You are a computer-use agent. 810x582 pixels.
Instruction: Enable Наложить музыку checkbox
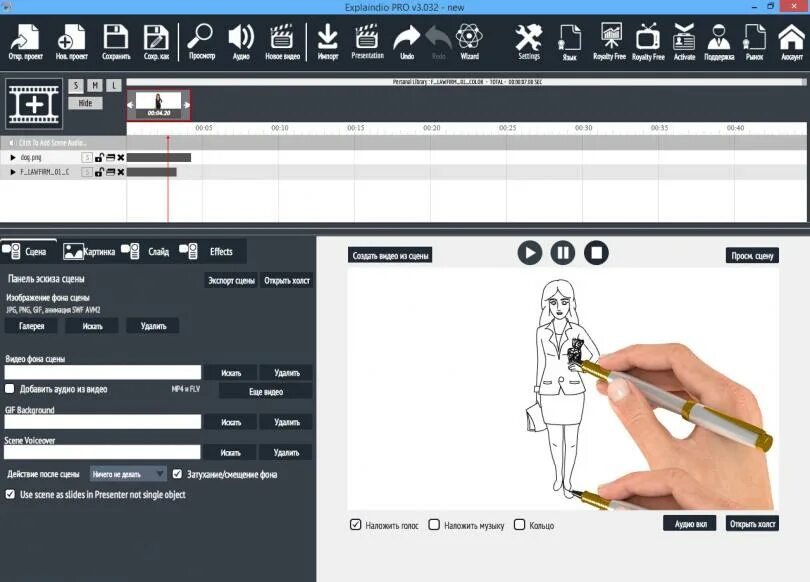click(x=434, y=523)
